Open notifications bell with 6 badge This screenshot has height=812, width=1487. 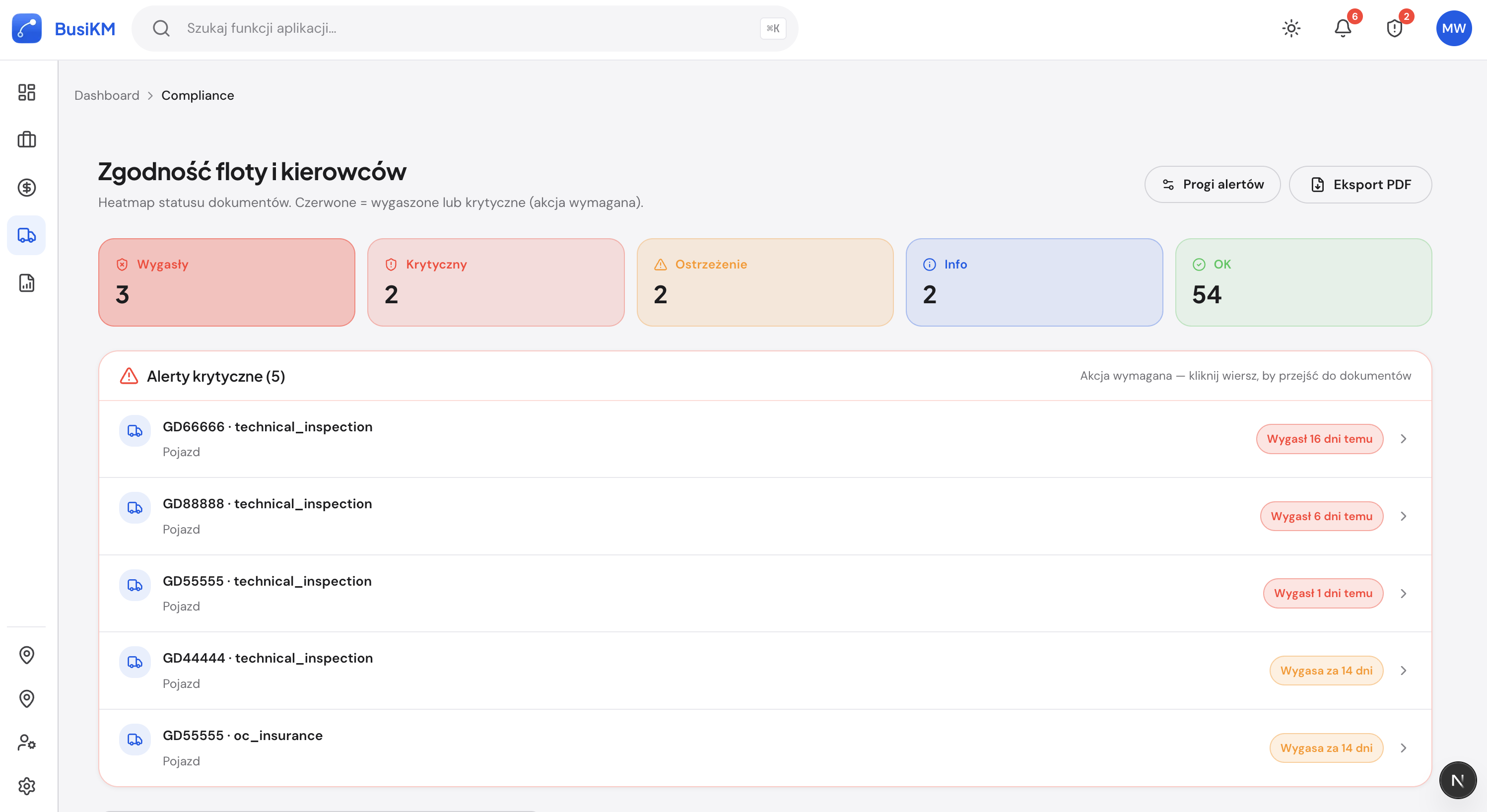tap(1343, 28)
